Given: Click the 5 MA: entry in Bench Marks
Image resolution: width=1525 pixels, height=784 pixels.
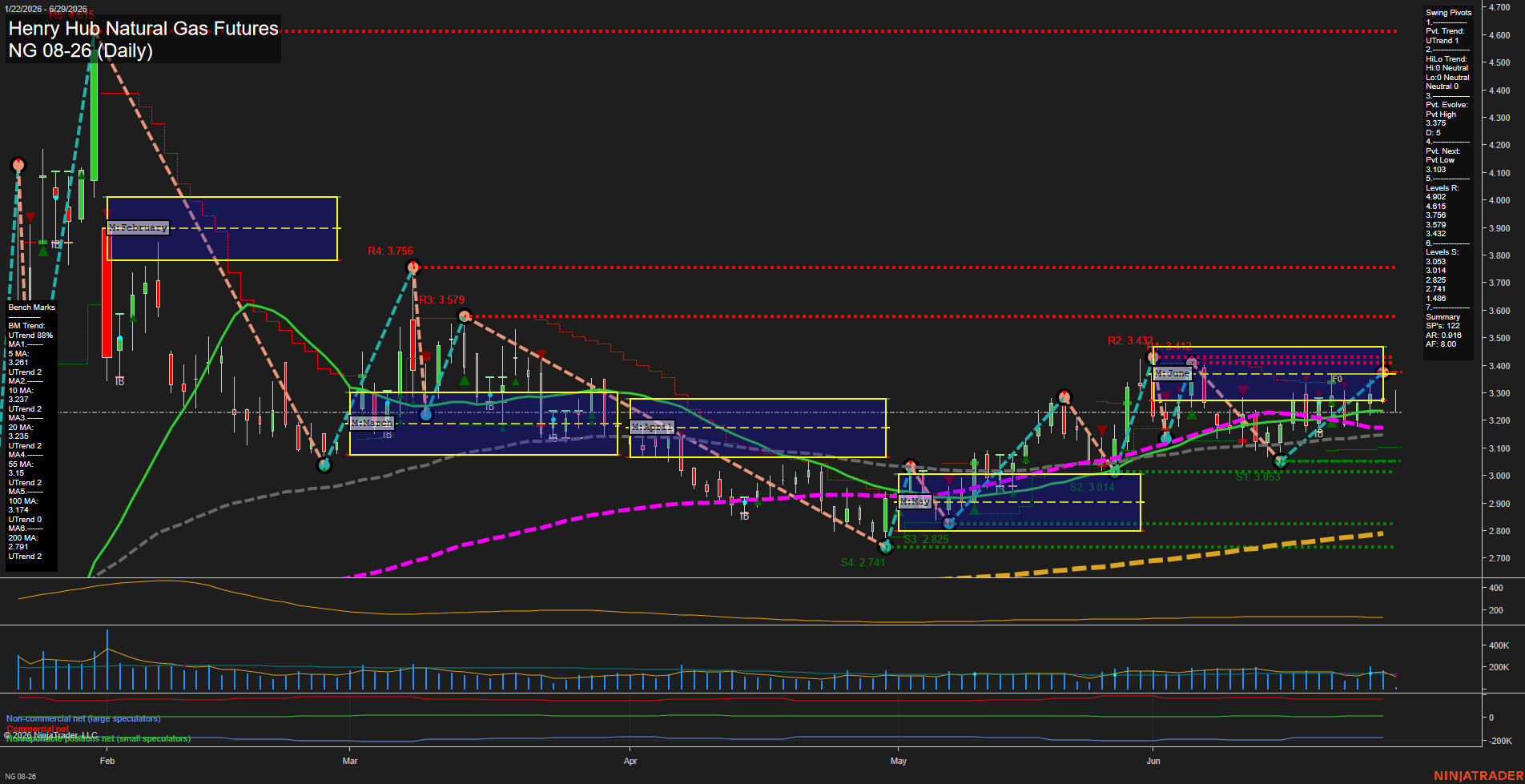Looking at the screenshot, I should pyautogui.click(x=18, y=354).
